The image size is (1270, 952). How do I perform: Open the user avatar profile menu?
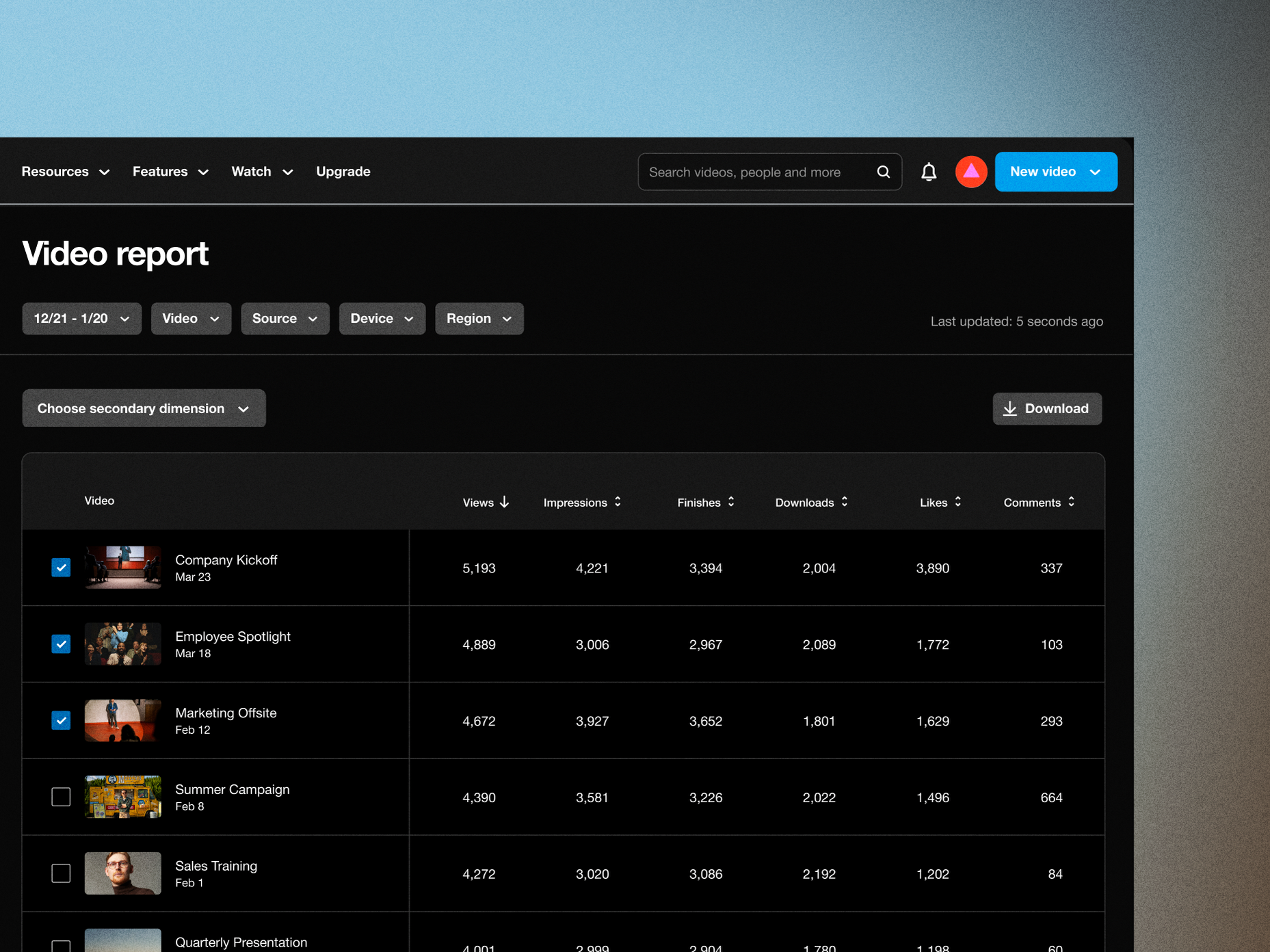tap(971, 172)
